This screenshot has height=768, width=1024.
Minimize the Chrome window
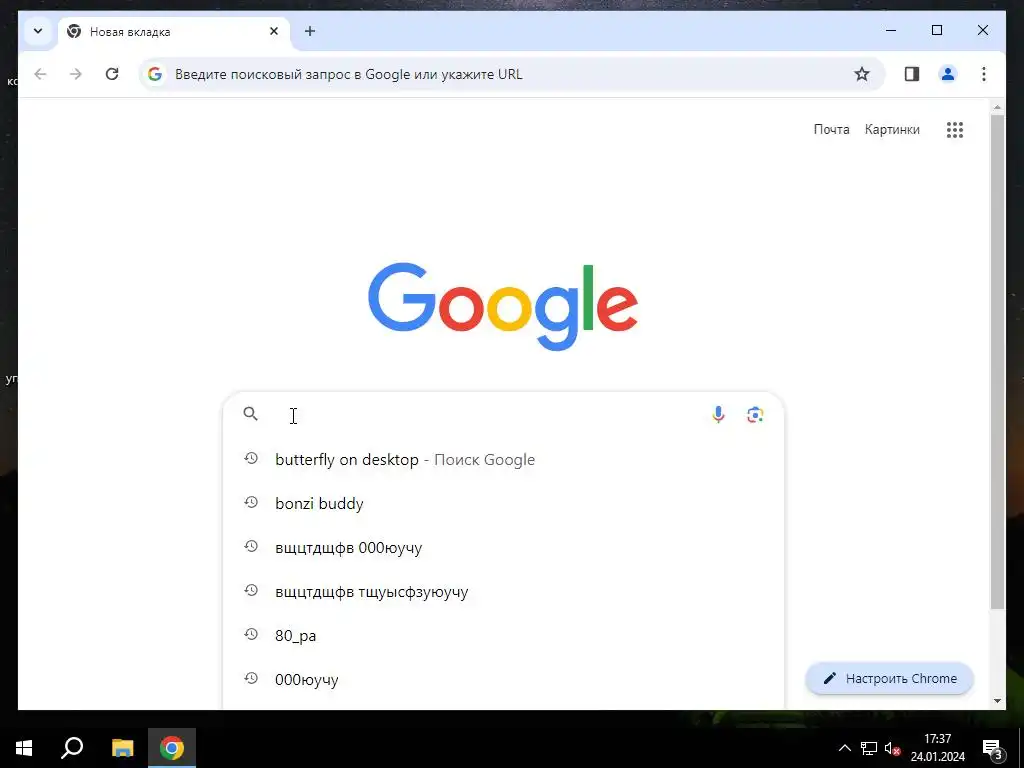point(891,30)
